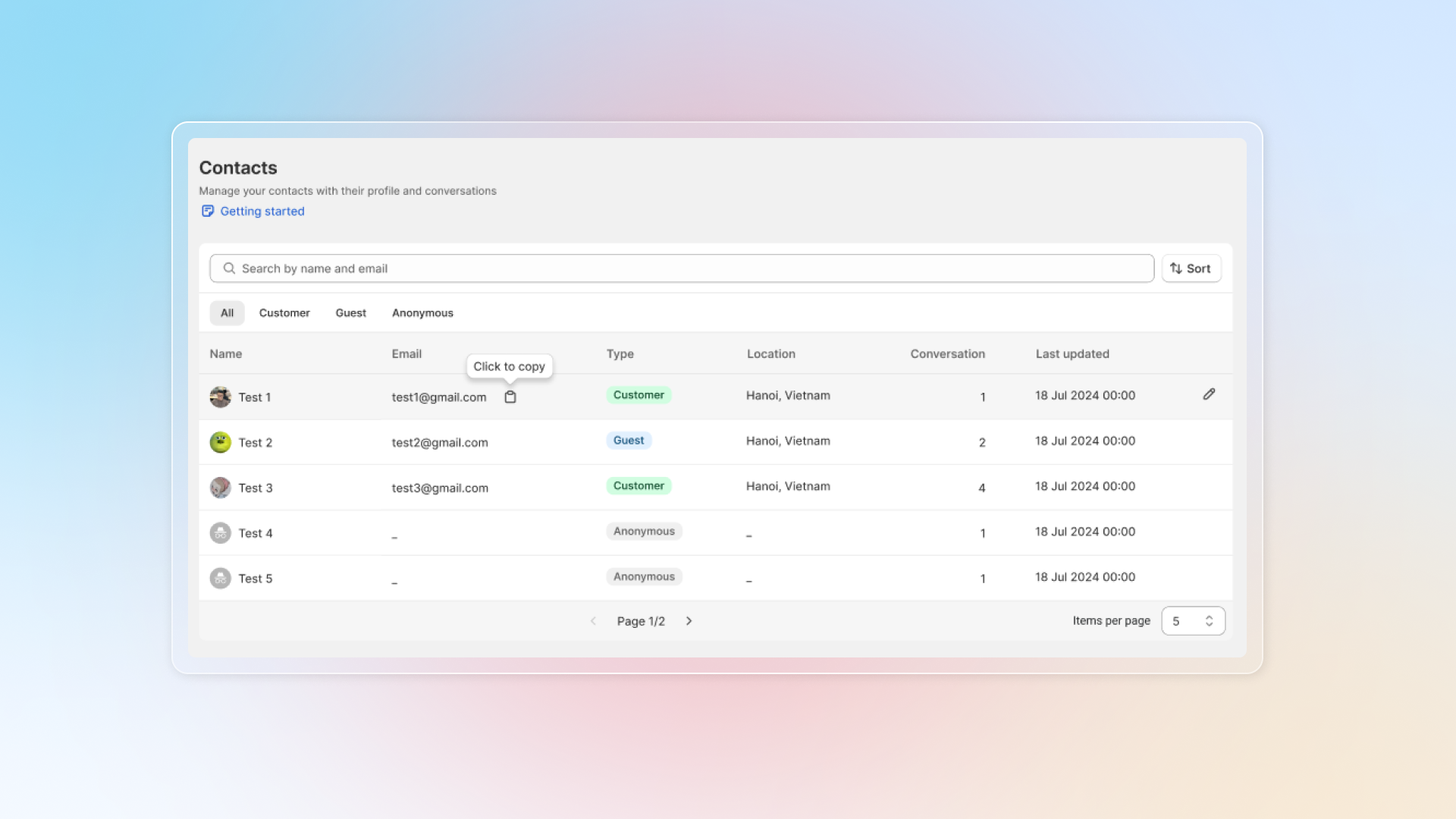Viewport: 1456px width, 819px height.
Task: Select the Anonymous filter tab
Action: (x=422, y=313)
